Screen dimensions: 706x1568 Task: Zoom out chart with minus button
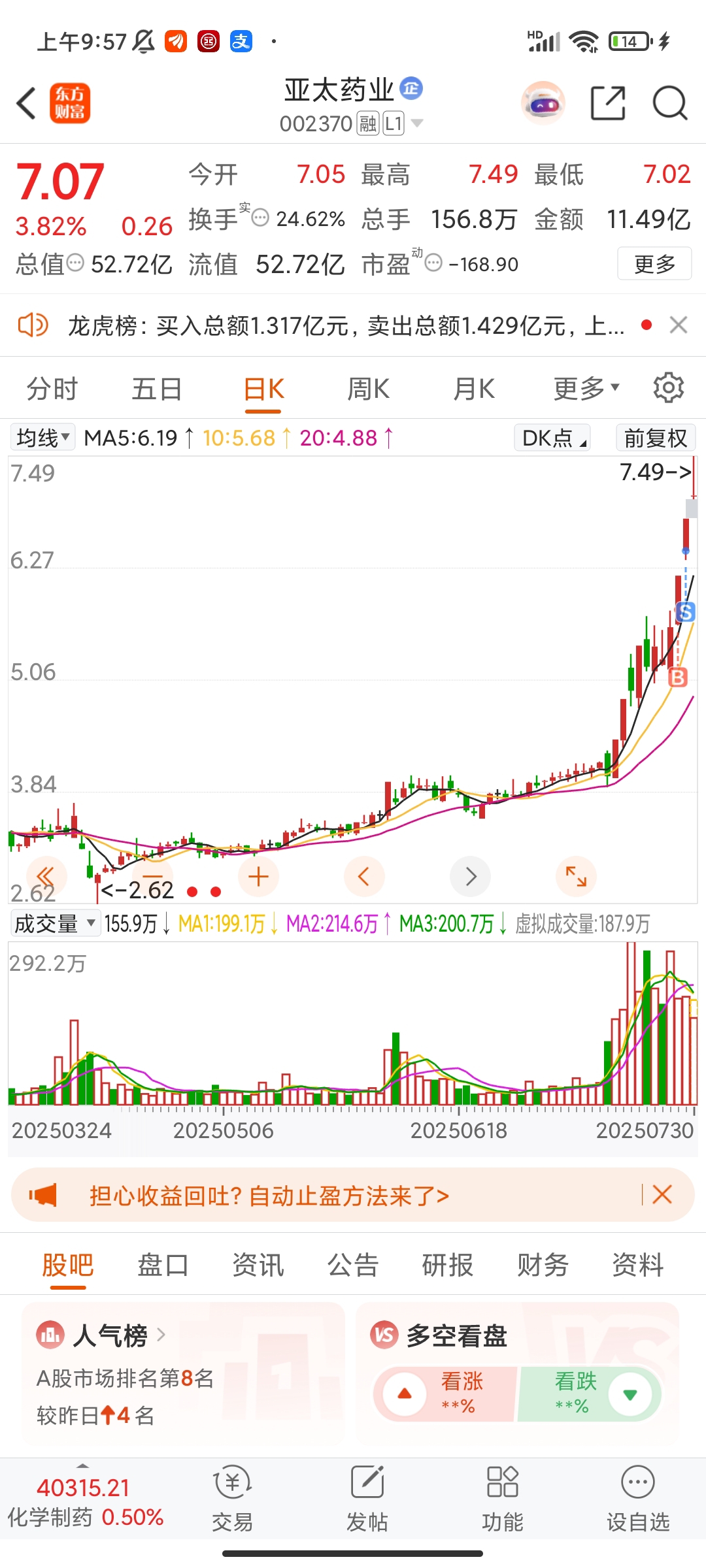(x=152, y=876)
